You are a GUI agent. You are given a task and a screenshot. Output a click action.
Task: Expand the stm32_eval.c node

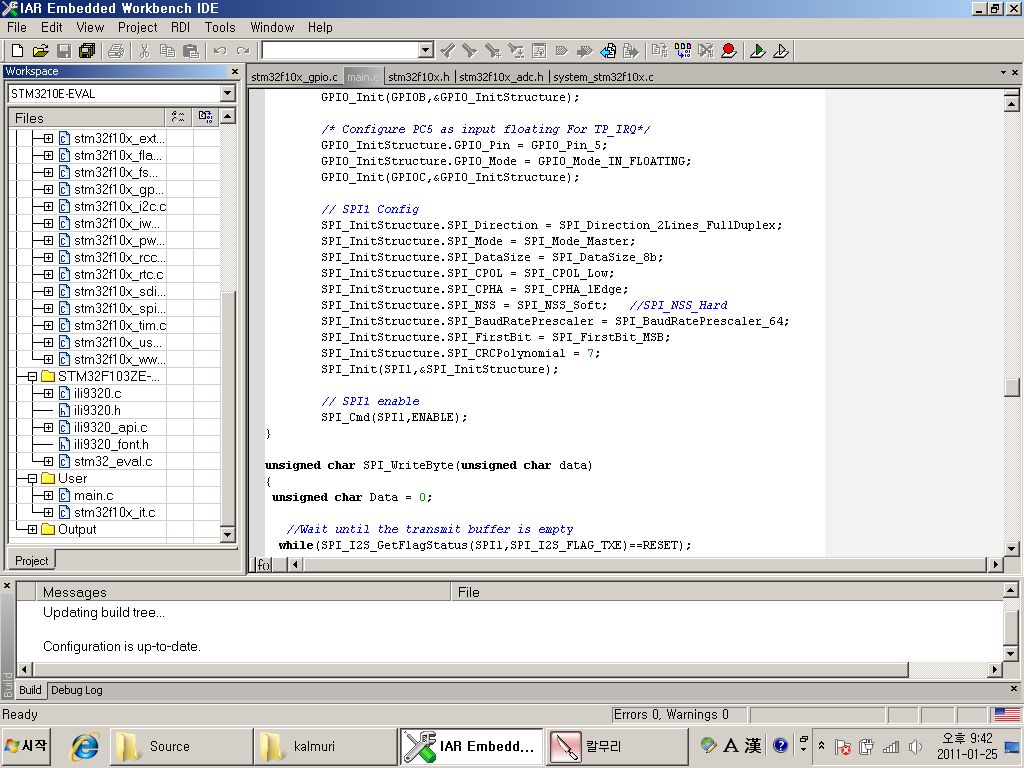pos(48,462)
